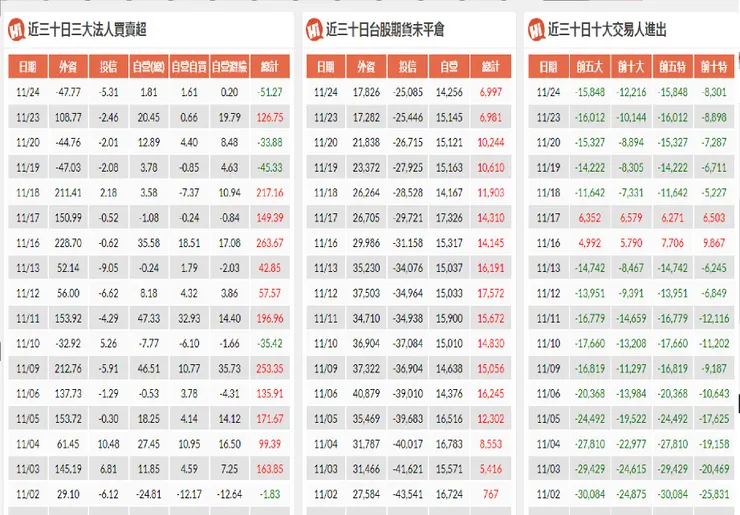The height and width of the screenshot is (515, 740).
Task: Click the red 6,997 futures total
Action: tap(491, 92)
